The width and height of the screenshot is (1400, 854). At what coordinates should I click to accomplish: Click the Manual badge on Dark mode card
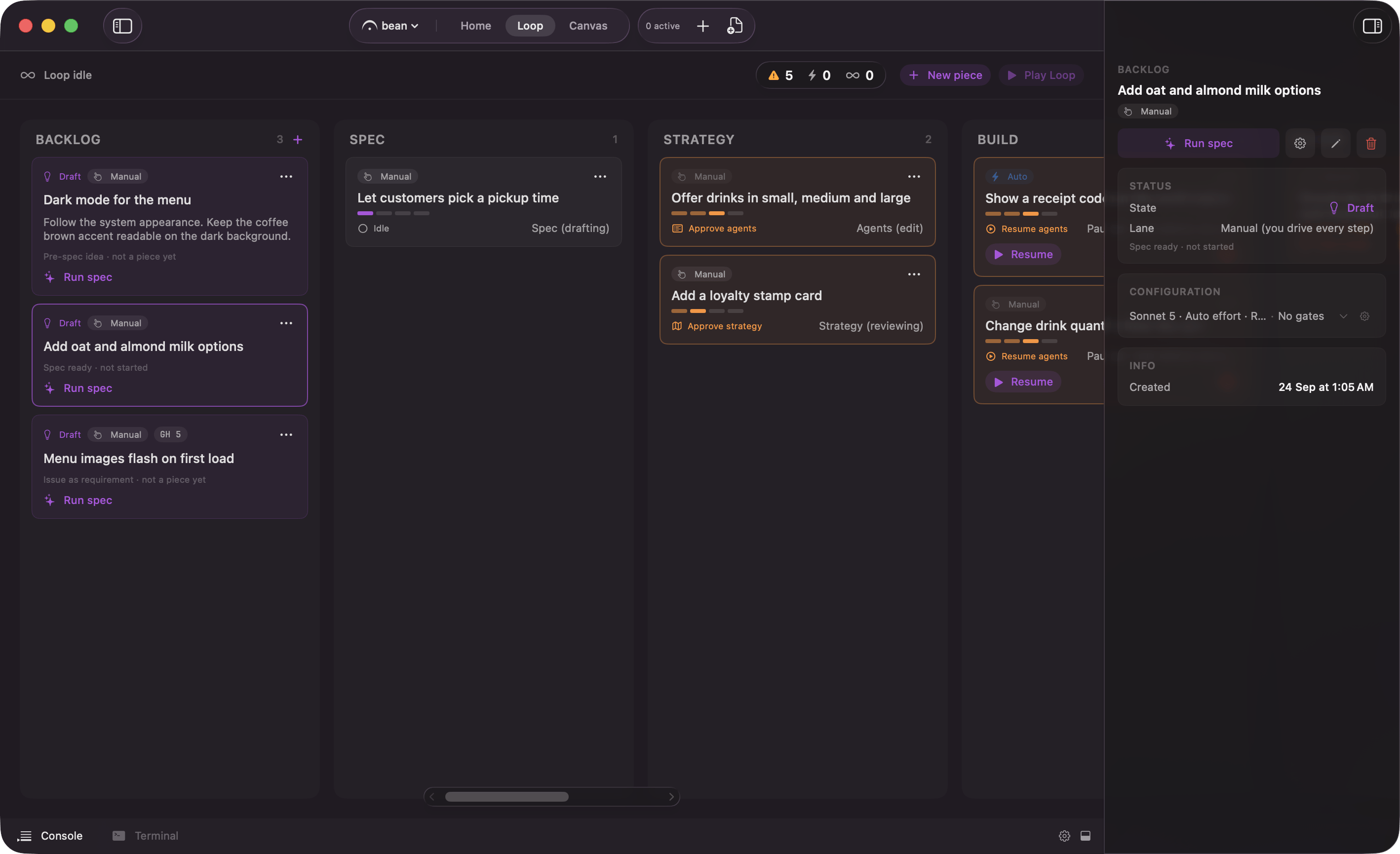pyautogui.click(x=117, y=177)
